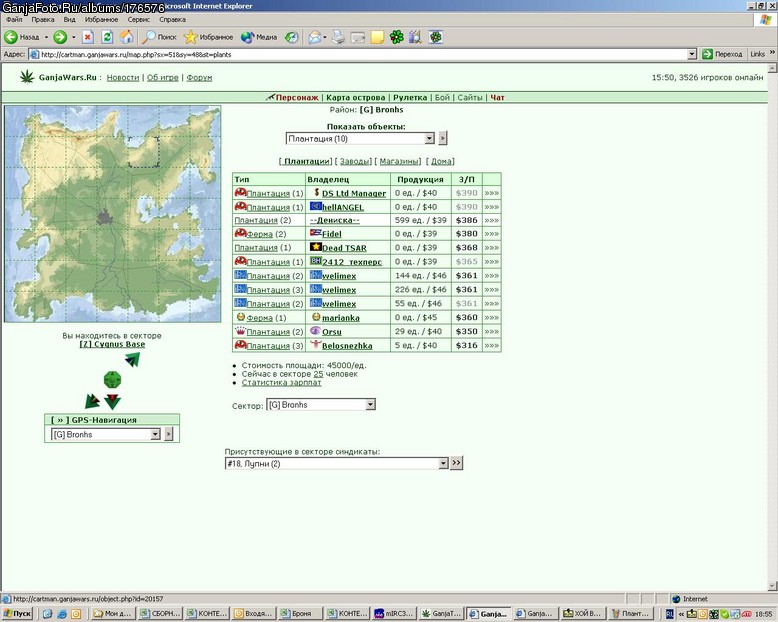Screen dimensions: 778x622
Task: Click the History toolbar icon
Action: (292, 37)
